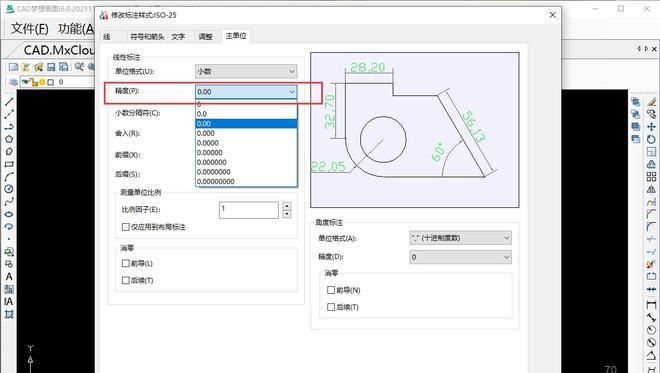Select the Mirror tool

pos(652,189)
